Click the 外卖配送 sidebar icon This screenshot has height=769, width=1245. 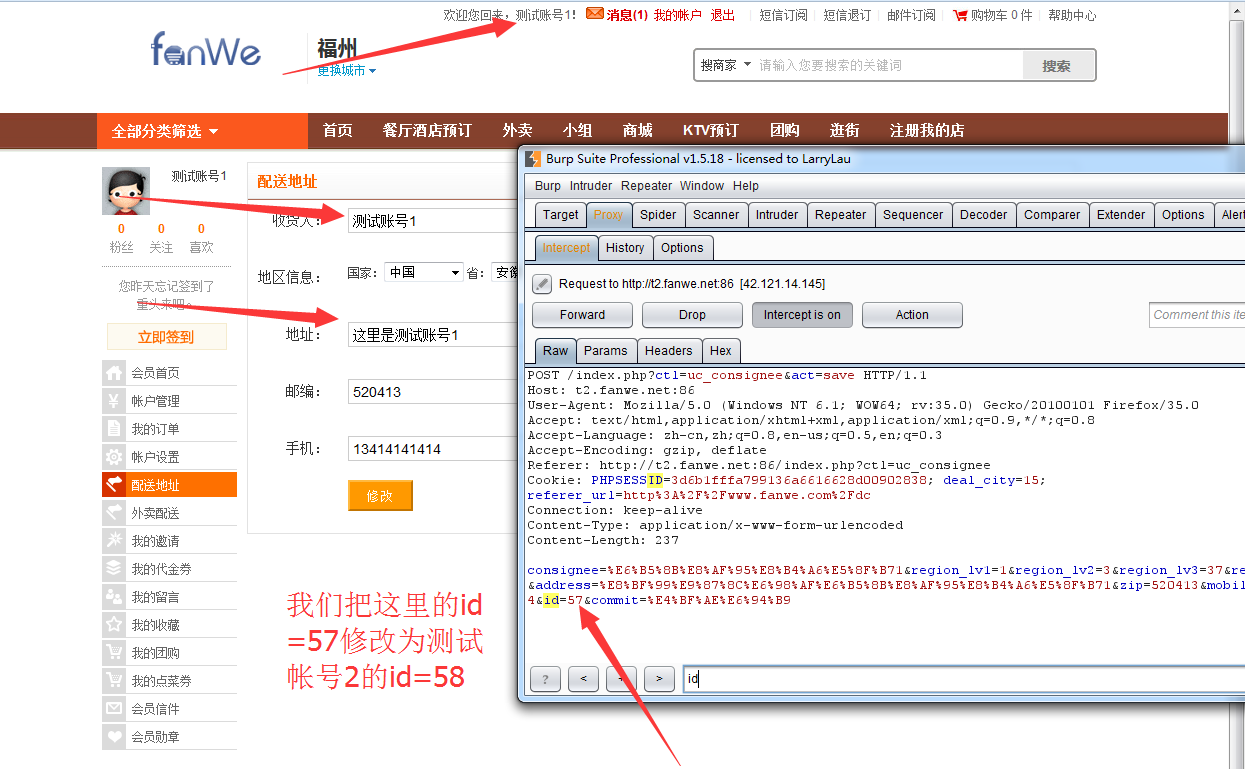114,513
